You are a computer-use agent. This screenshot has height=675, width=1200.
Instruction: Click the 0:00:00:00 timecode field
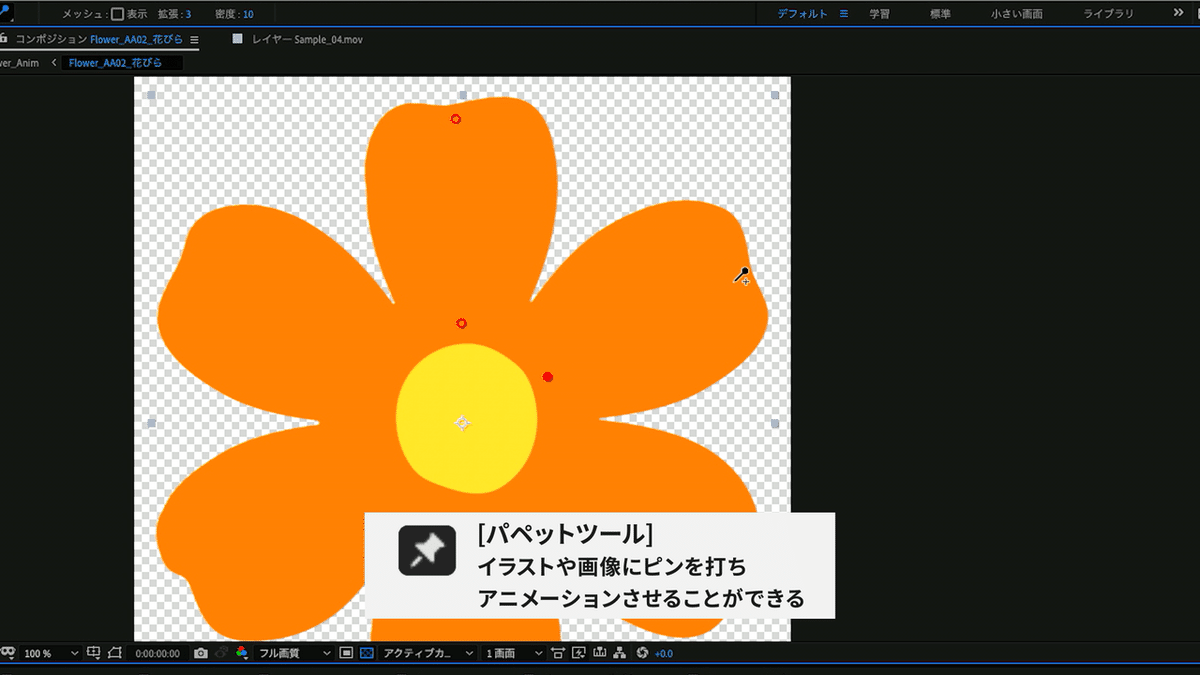point(158,653)
